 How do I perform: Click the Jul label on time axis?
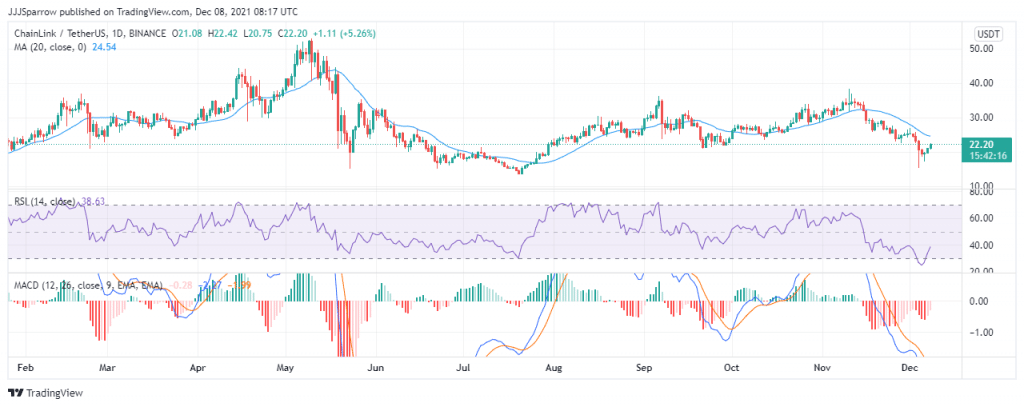coord(464,368)
